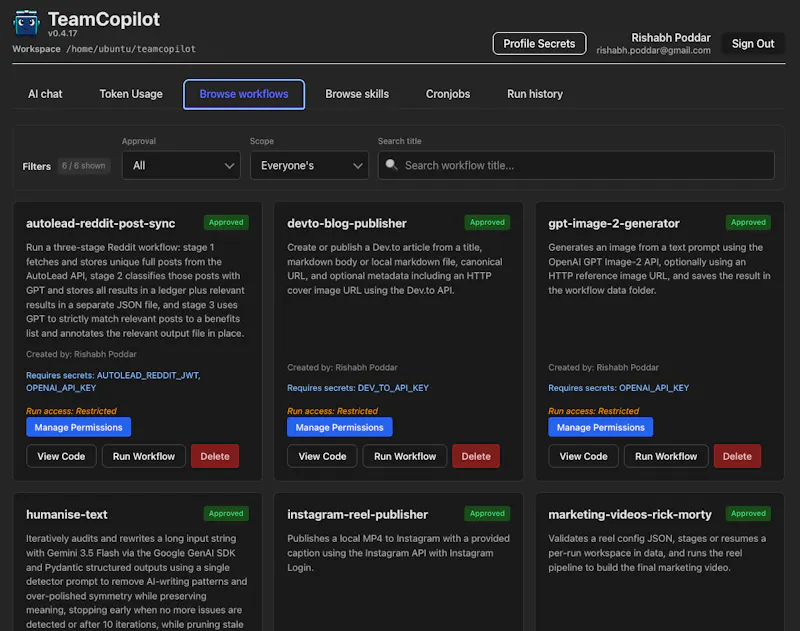Manage Permissions for autolead-reddit-post-sync
The height and width of the screenshot is (631, 800).
pos(79,427)
